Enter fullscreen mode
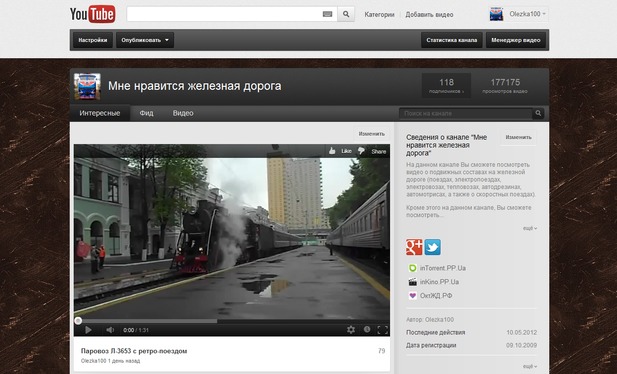The width and height of the screenshot is (617, 374). click(382, 330)
